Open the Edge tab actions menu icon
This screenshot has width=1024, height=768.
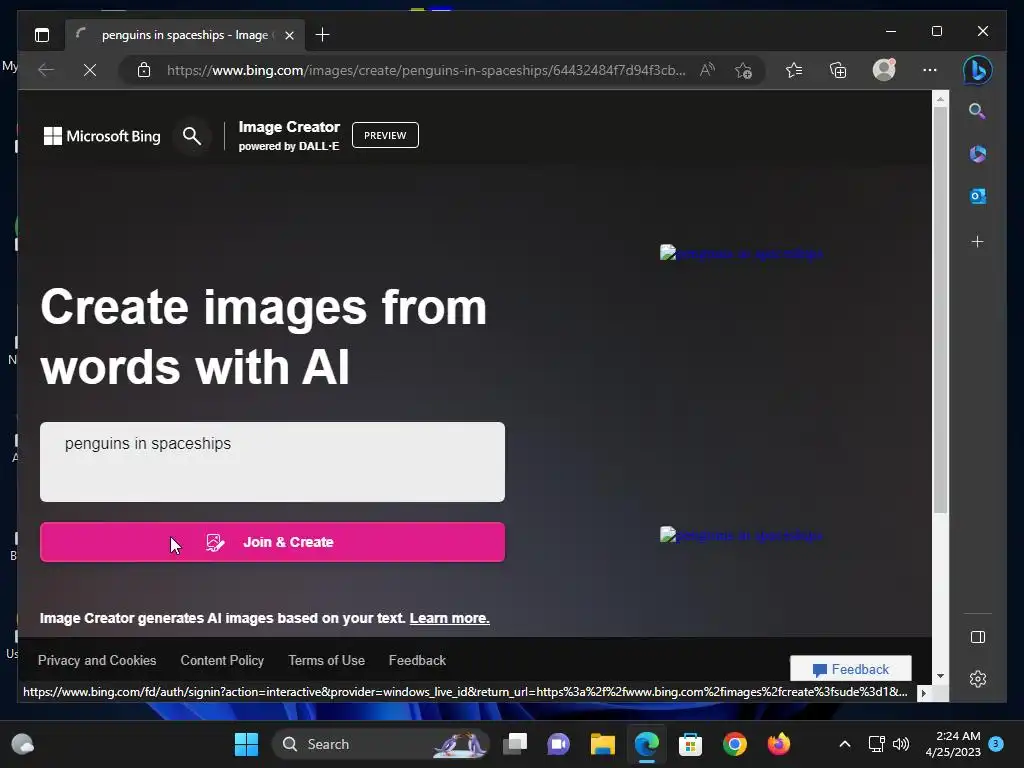point(42,35)
